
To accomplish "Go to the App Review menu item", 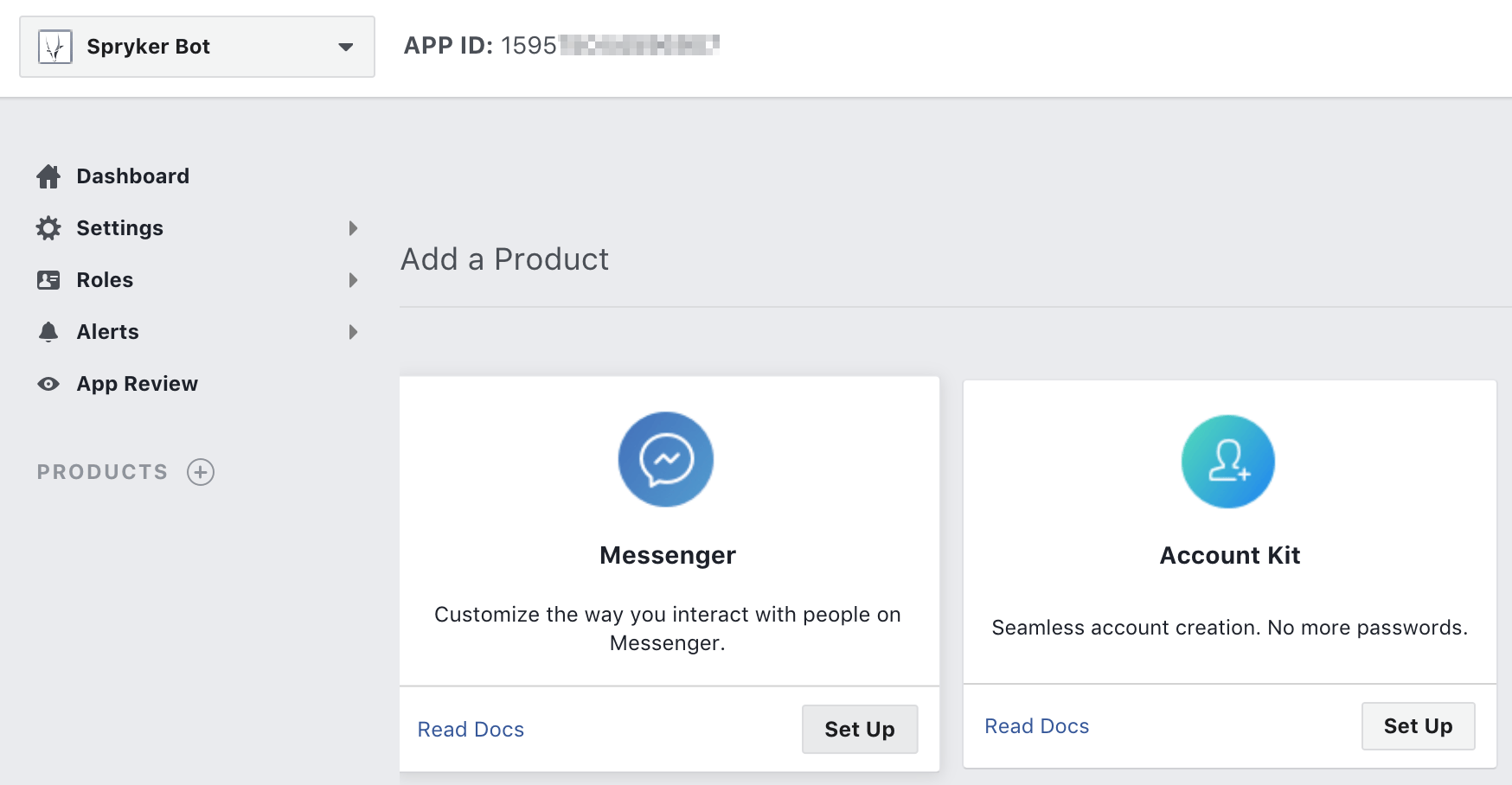I will tap(137, 384).
